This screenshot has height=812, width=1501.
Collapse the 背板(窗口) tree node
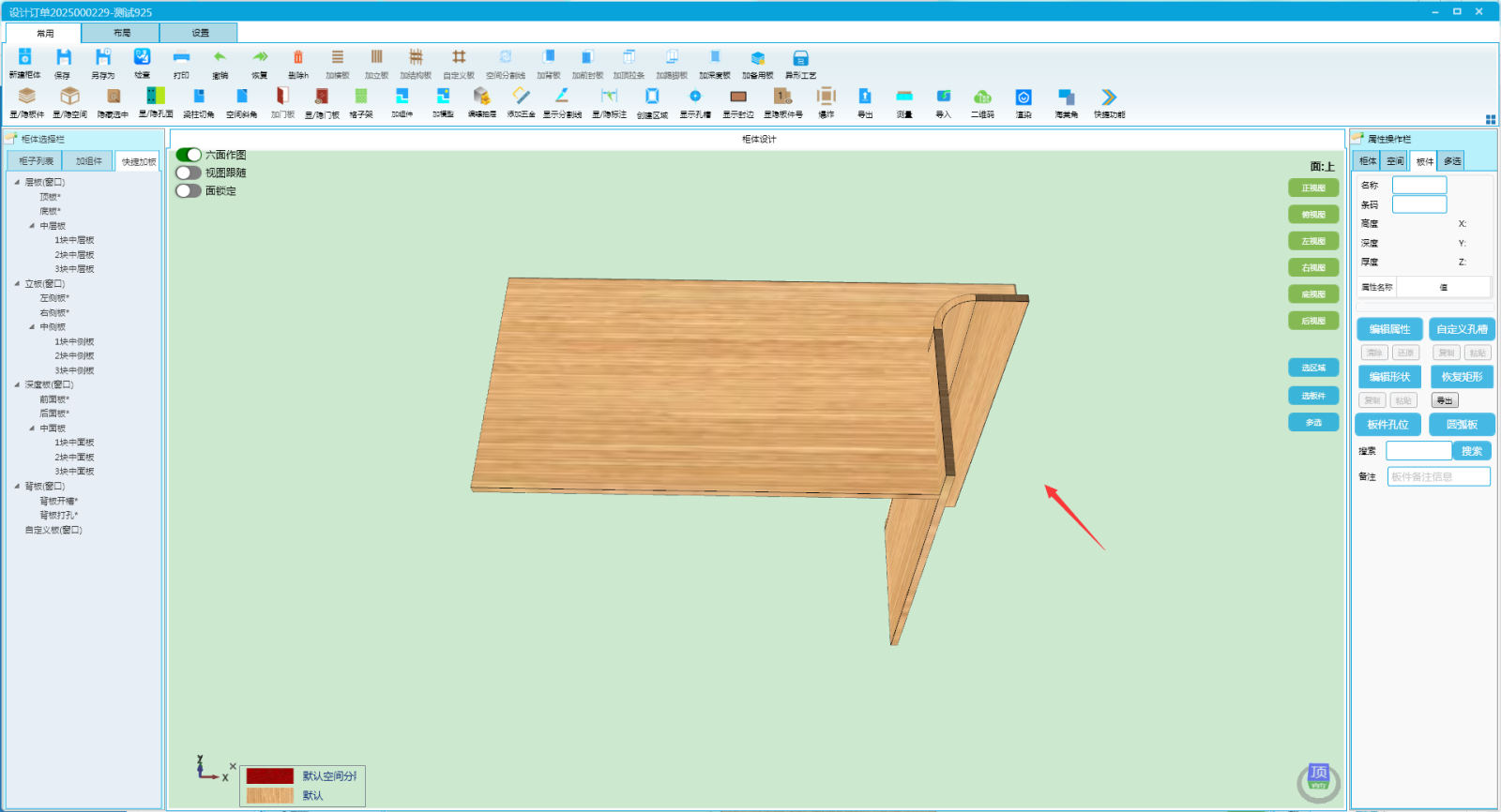17,486
